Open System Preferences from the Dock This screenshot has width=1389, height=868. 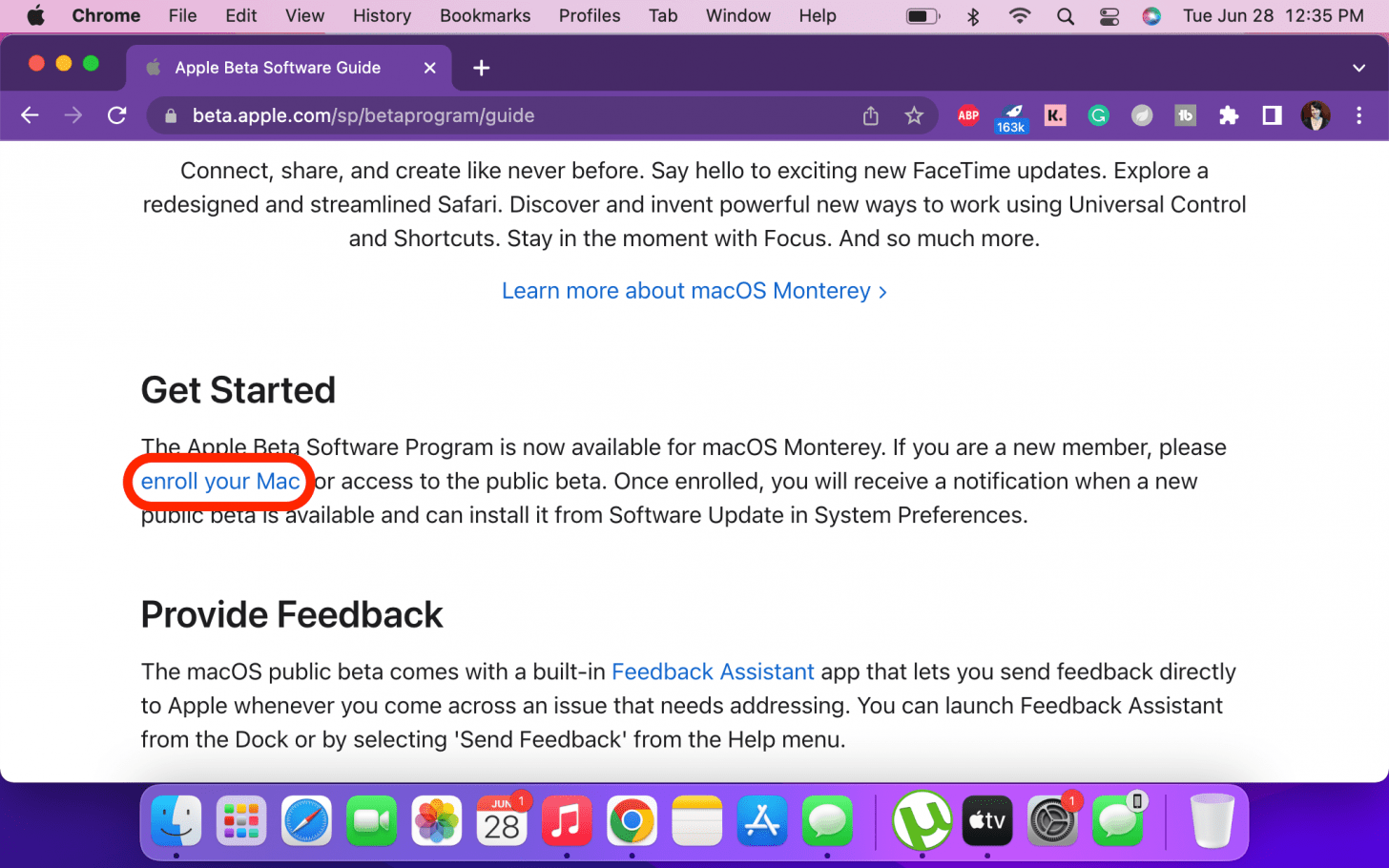click(x=1052, y=821)
